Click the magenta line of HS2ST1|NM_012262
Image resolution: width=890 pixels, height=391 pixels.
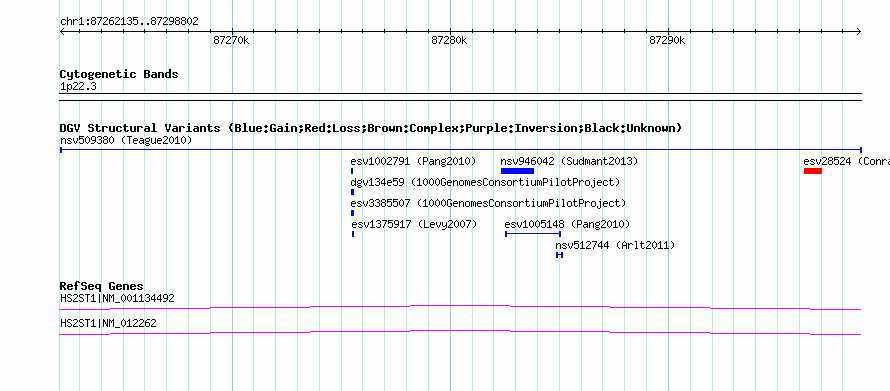click(x=460, y=332)
